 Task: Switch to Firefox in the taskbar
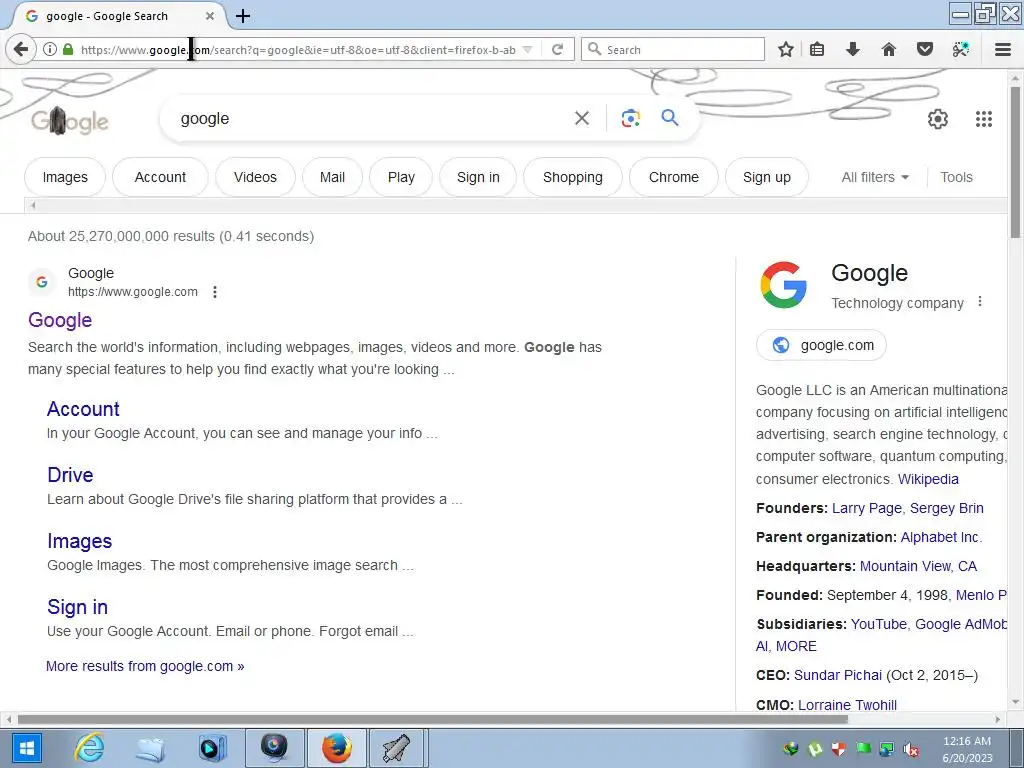[x=336, y=748]
